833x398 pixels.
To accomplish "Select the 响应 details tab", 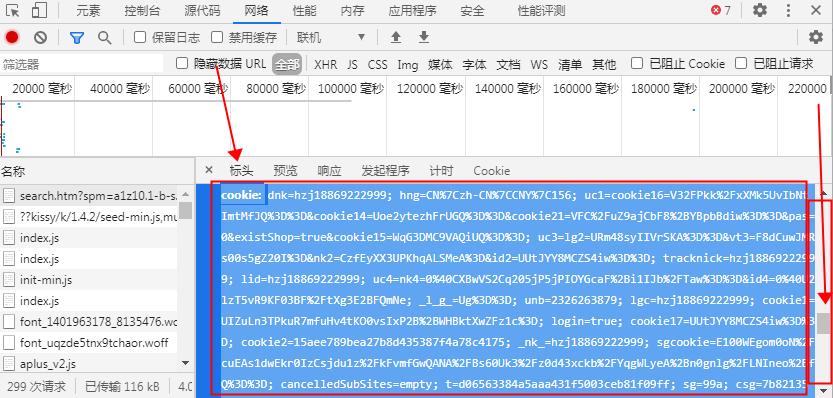I will coord(329,171).
